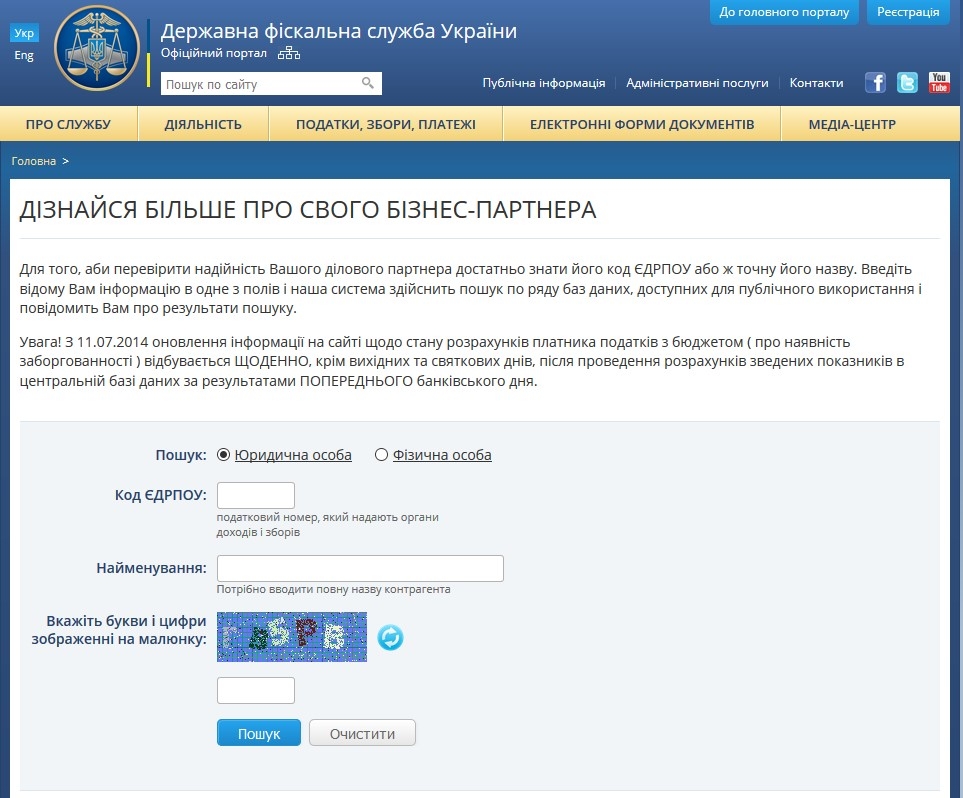
Task: Click the search magnifier icon
Action: [x=367, y=84]
